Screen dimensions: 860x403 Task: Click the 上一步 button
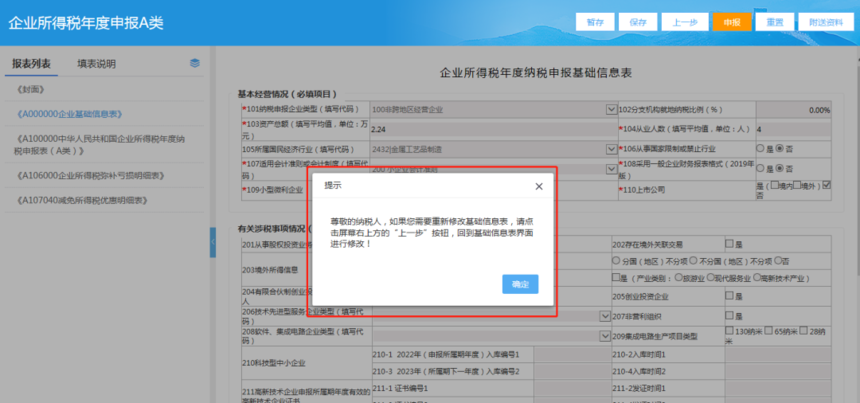tap(686, 22)
